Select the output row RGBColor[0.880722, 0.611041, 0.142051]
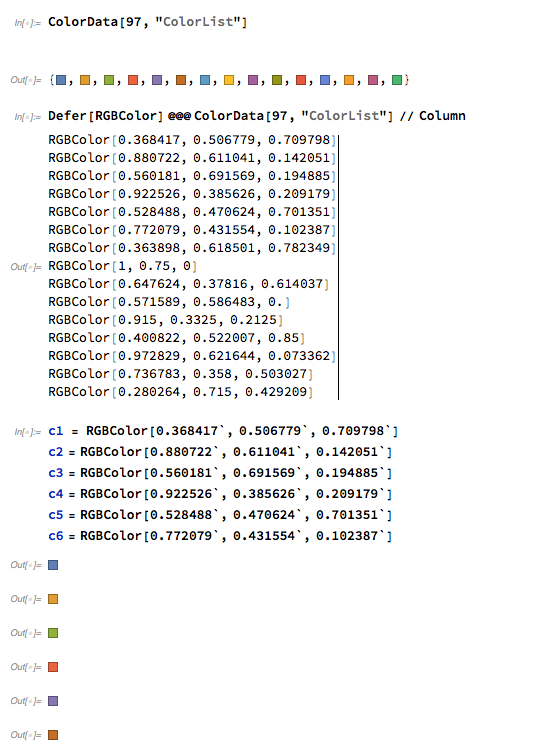 pos(192,158)
